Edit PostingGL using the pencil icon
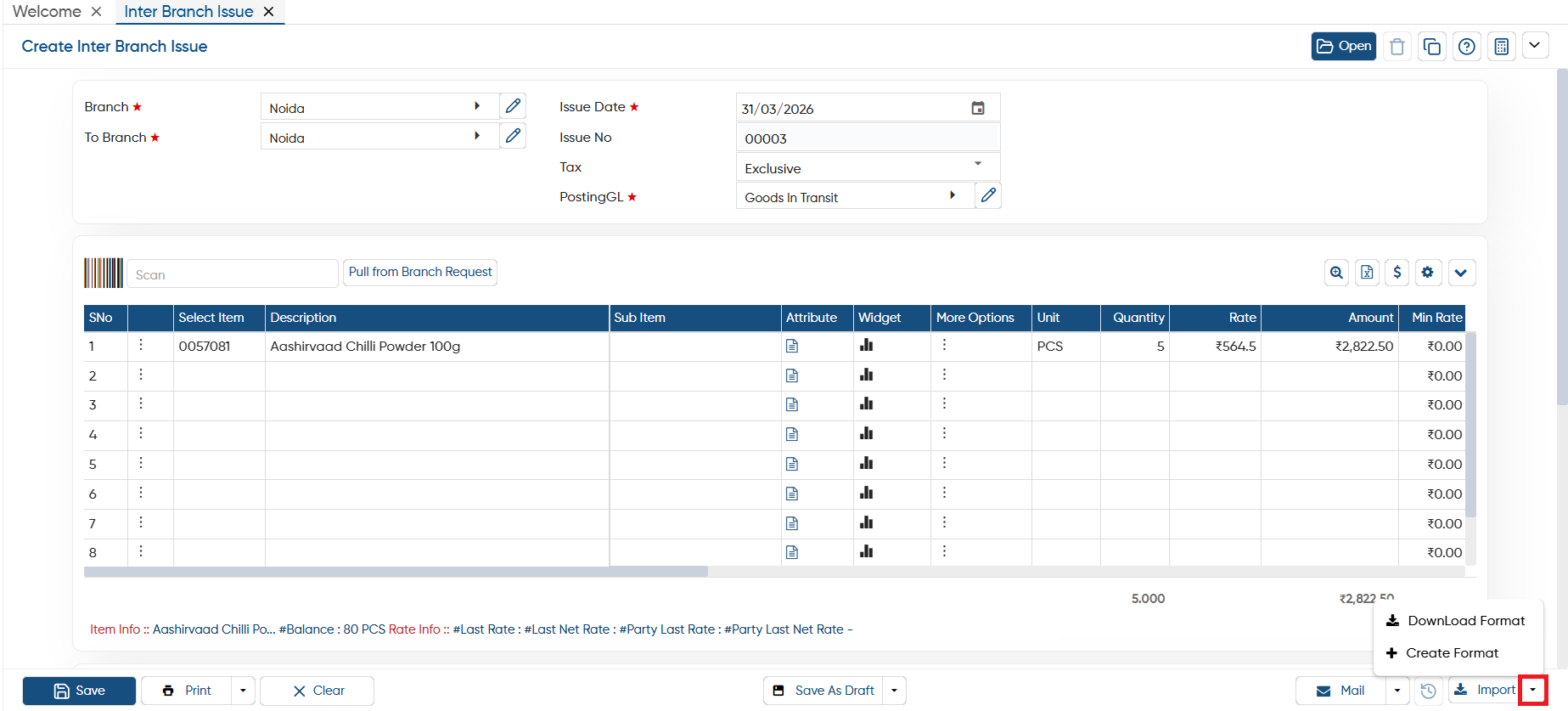Screen dimensions: 1568x711 988,195
